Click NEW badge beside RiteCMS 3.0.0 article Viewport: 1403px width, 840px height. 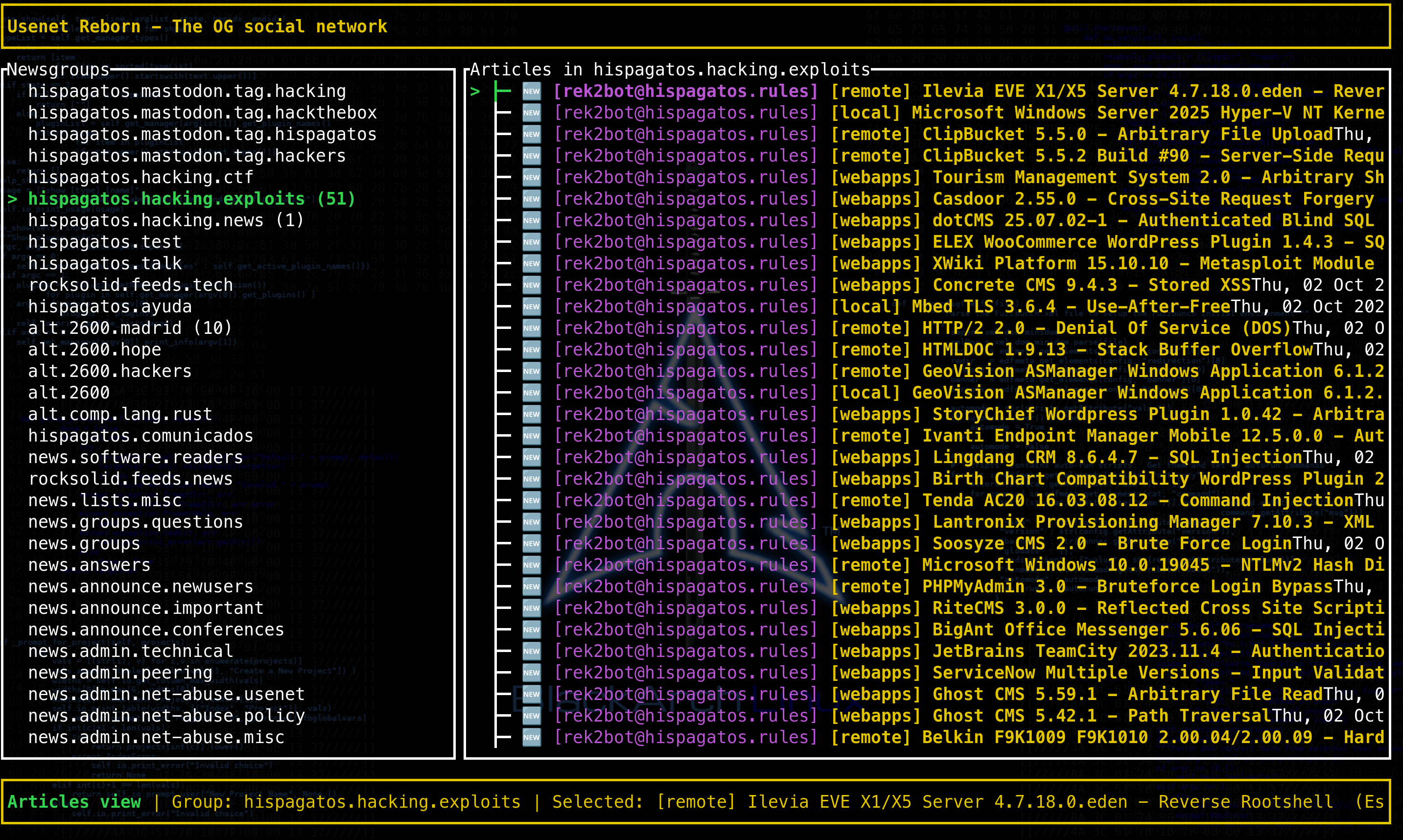(x=532, y=608)
